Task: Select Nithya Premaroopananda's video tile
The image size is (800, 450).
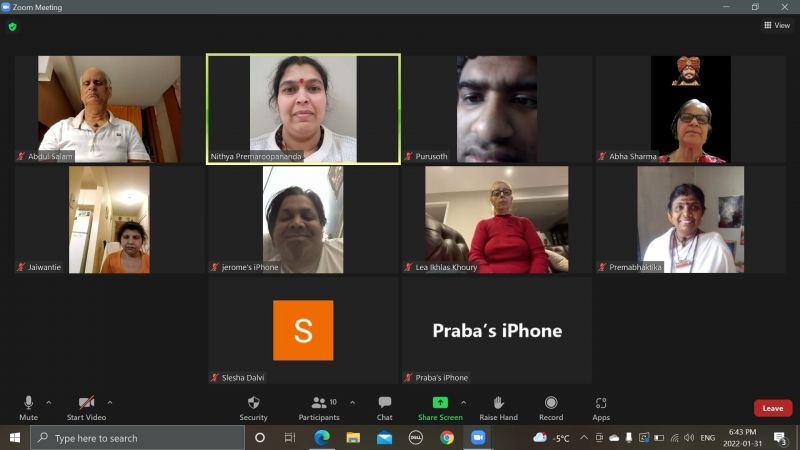Action: pos(303,109)
